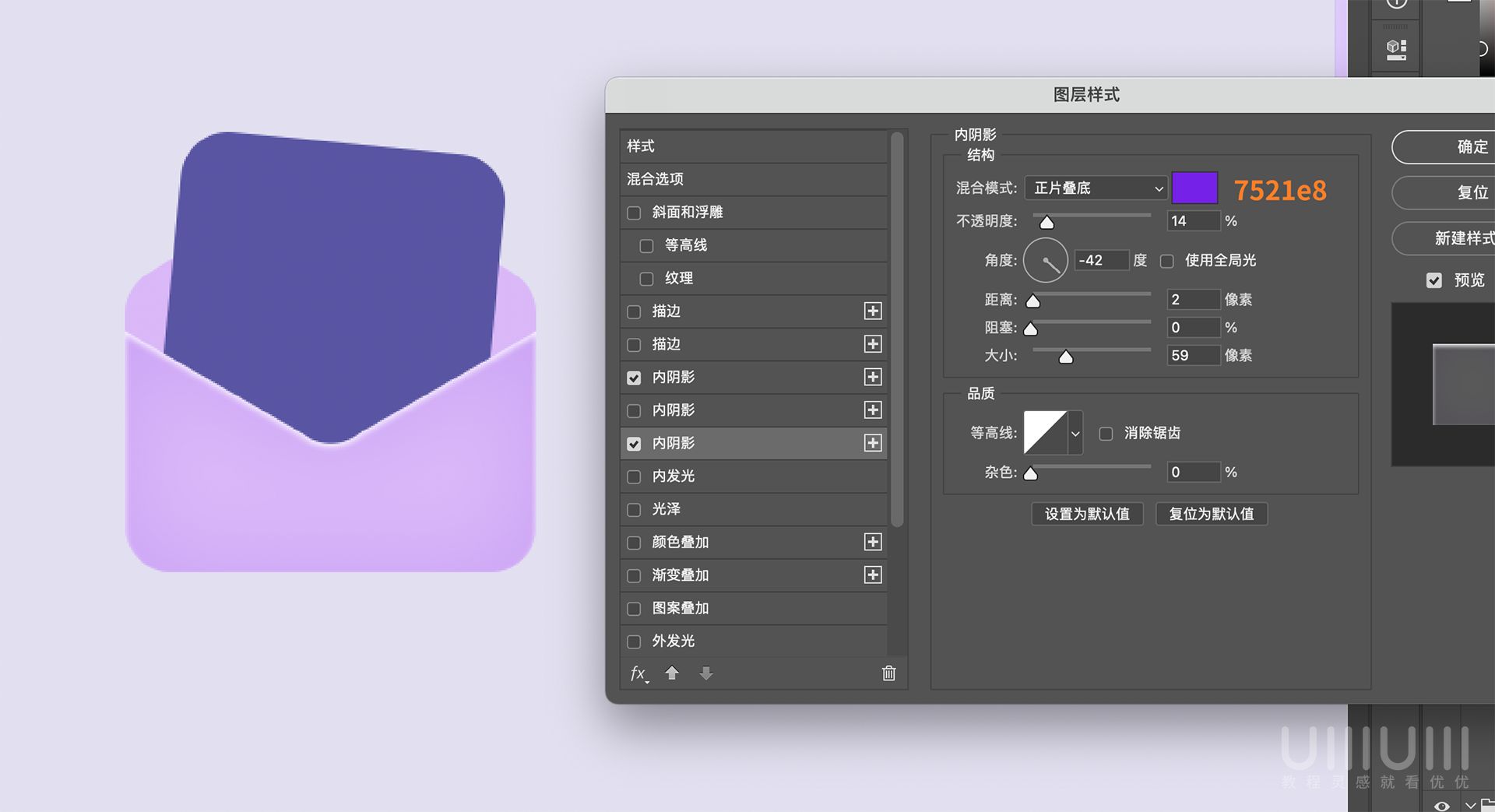Add another 描边 effect via its plus icon
The image size is (1495, 812).
(873, 311)
